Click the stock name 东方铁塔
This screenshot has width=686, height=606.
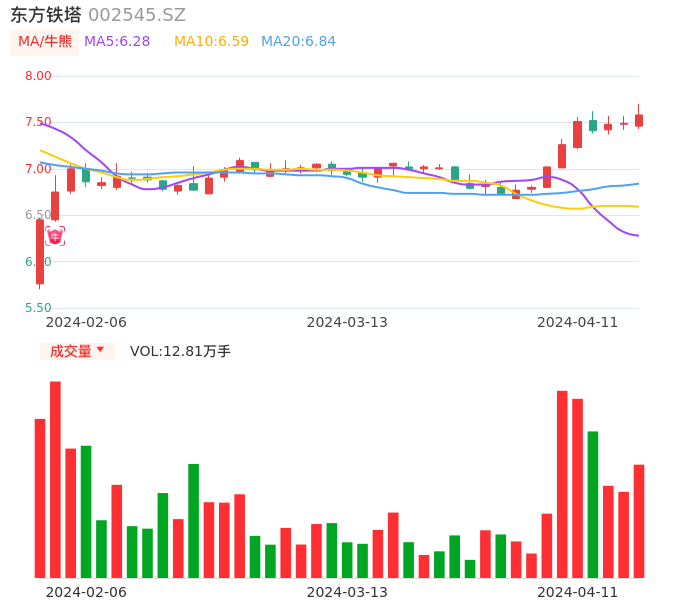pyautogui.click(x=46, y=15)
